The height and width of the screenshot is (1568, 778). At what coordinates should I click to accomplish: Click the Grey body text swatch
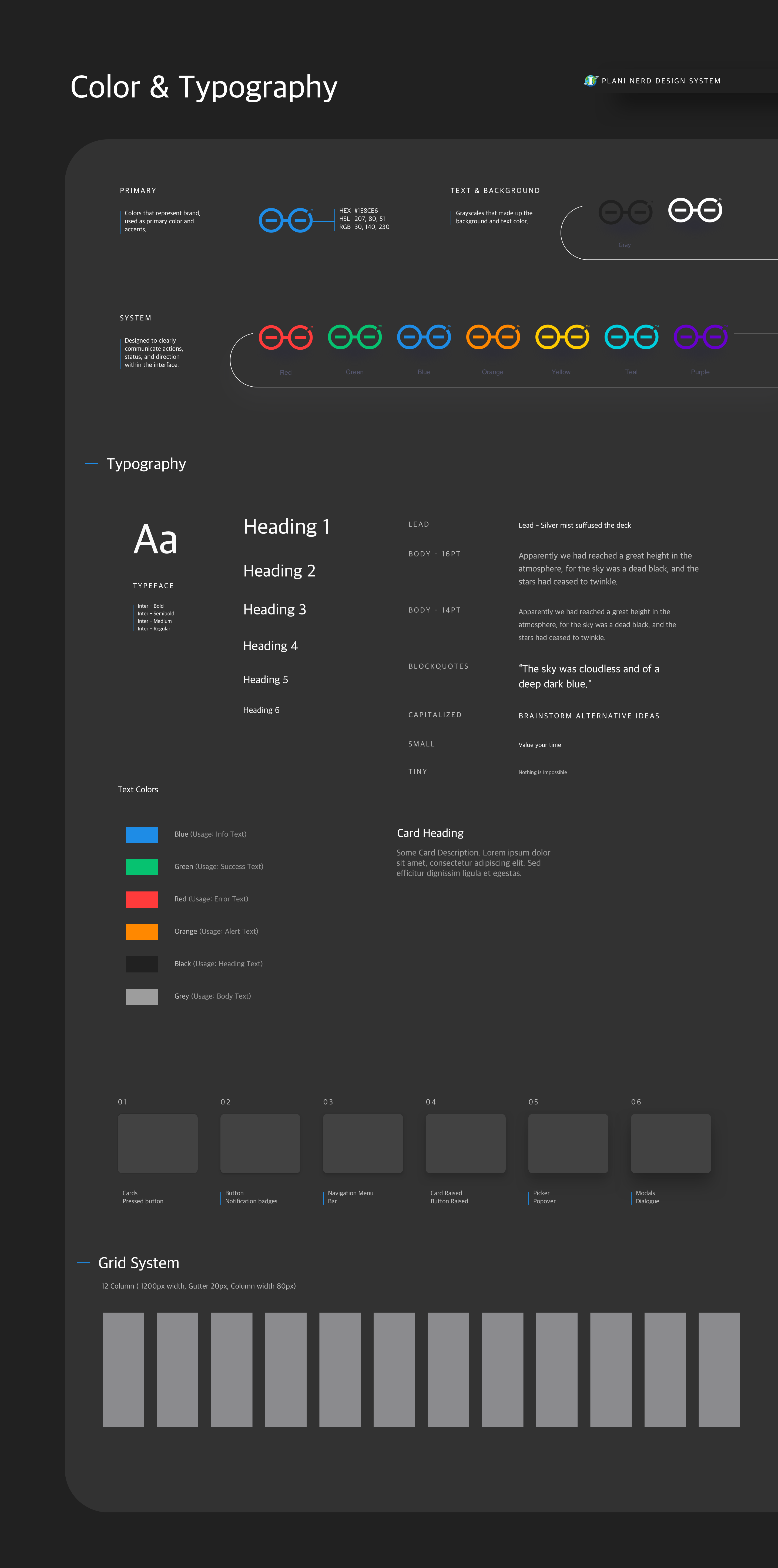pyautogui.click(x=142, y=996)
